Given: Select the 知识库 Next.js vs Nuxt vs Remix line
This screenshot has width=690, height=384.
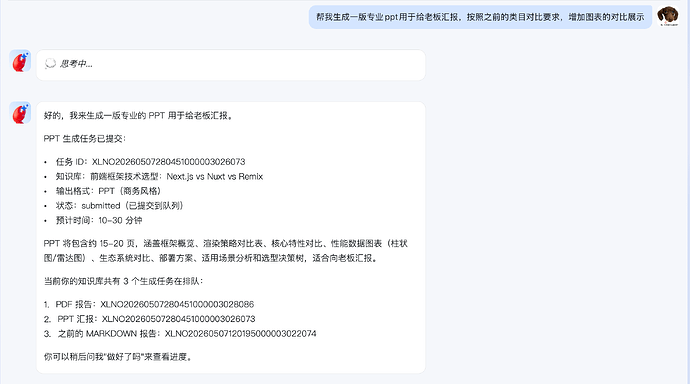Looking at the screenshot, I should pyautogui.click(x=159, y=176).
